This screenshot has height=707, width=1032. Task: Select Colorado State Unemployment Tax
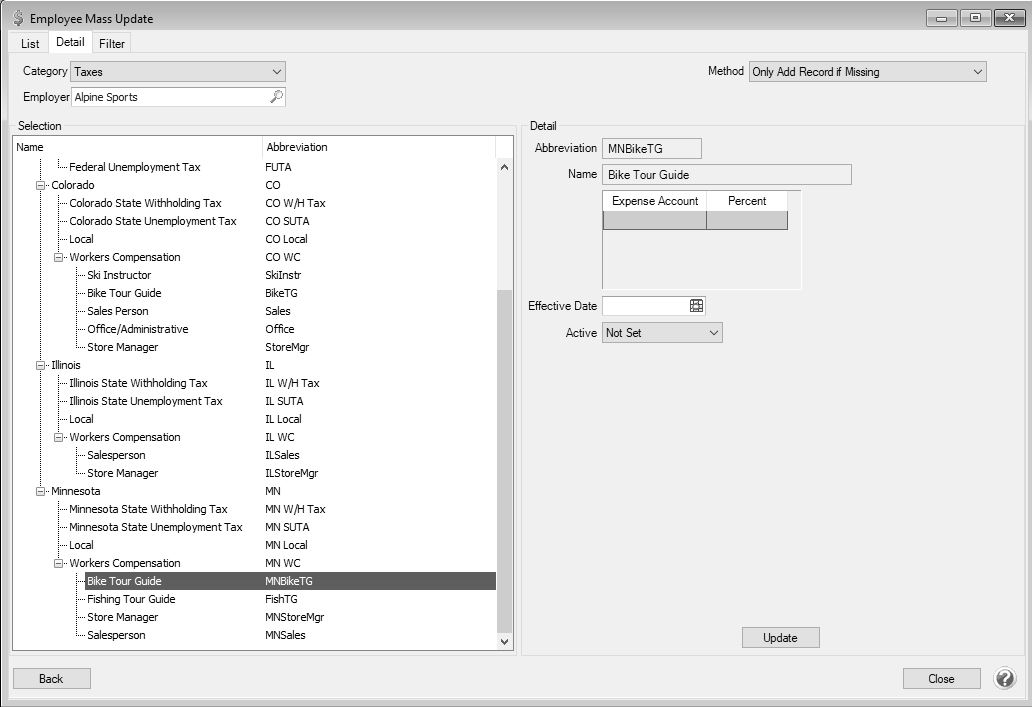(x=153, y=221)
